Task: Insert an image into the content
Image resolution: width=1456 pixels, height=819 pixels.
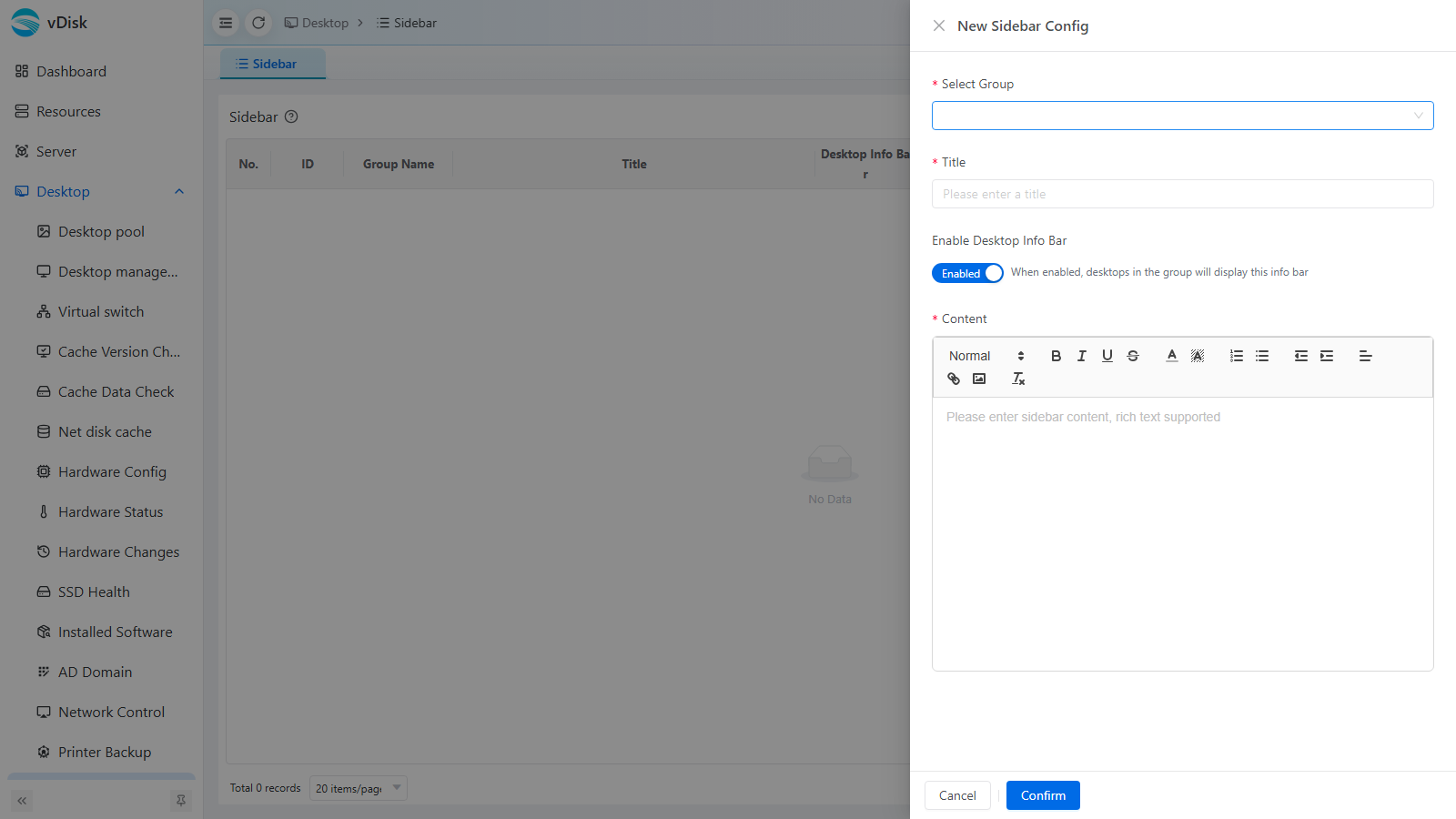Action: pos(979,379)
